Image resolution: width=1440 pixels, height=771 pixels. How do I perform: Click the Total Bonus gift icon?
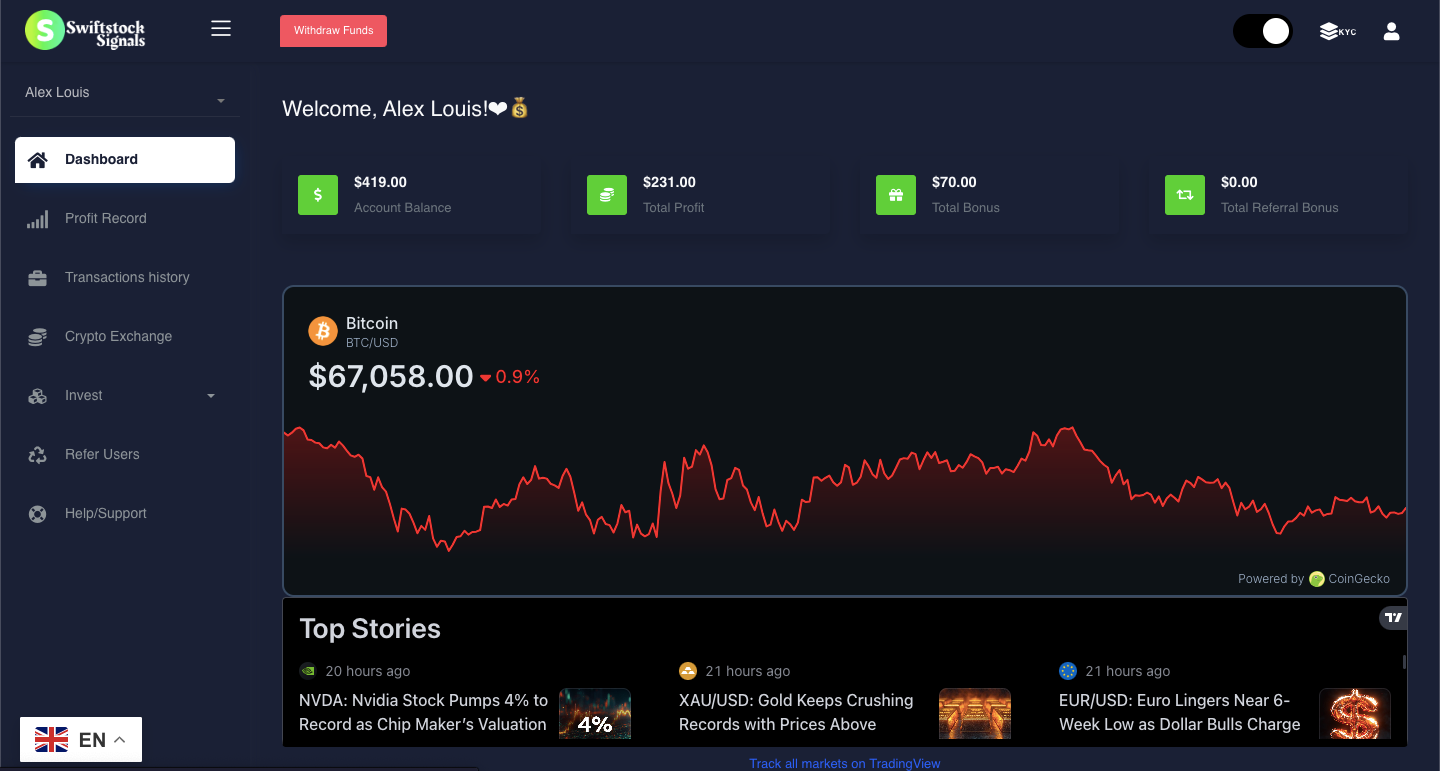point(896,195)
